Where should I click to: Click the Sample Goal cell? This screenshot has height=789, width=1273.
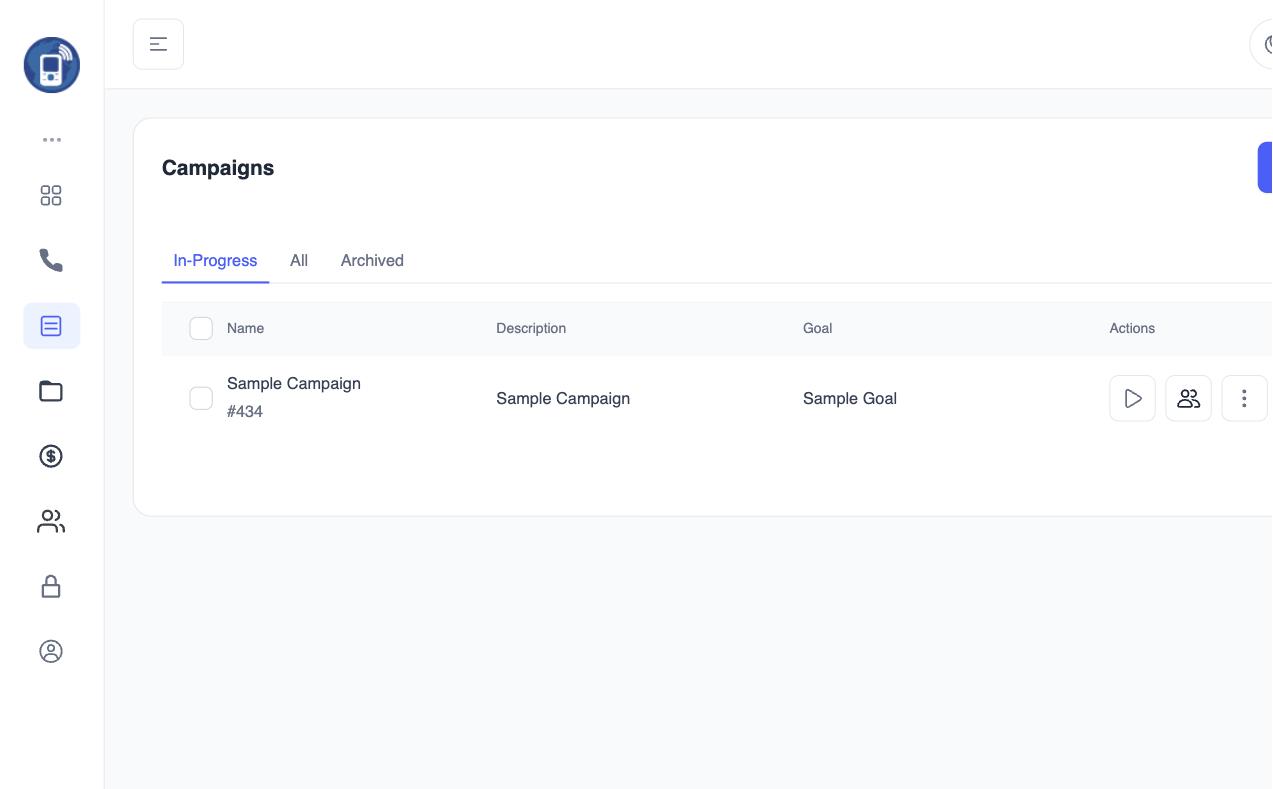[850, 398]
